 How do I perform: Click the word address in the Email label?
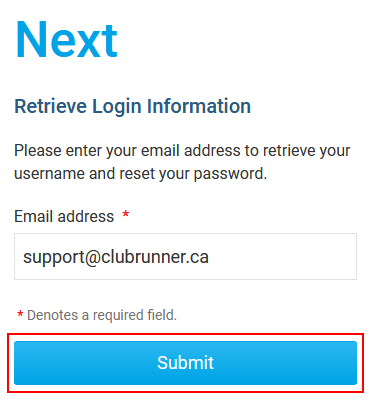coord(86,217)
